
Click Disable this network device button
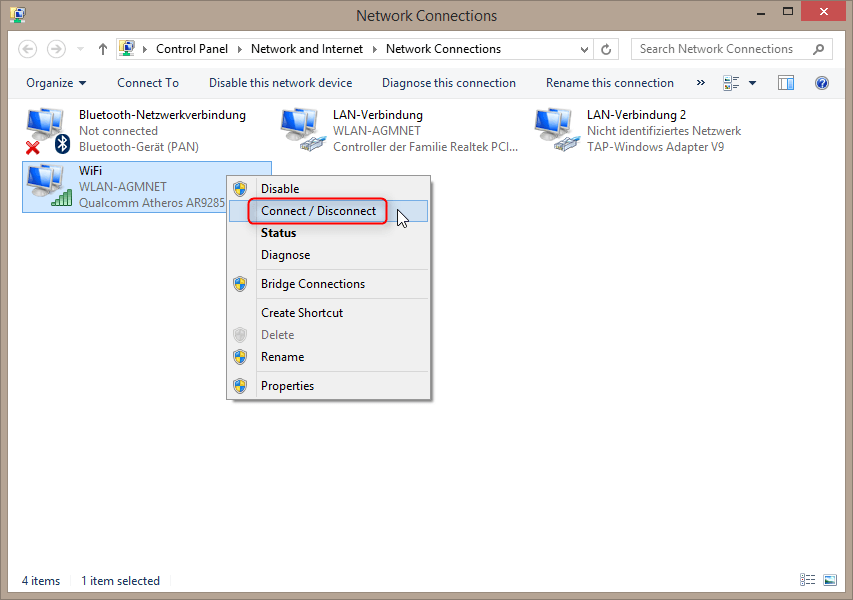click(x=280, y=83)
